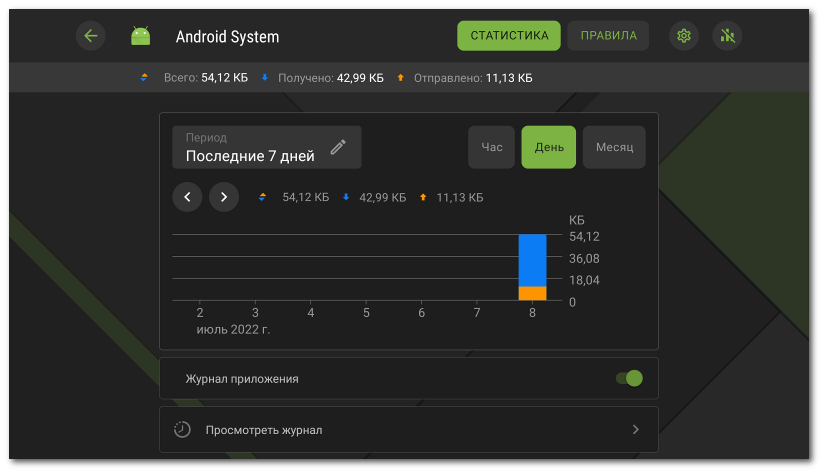This screenshot has height=474, width=824.
Task: Switch to the Правила tab
Action: (608, 36)
